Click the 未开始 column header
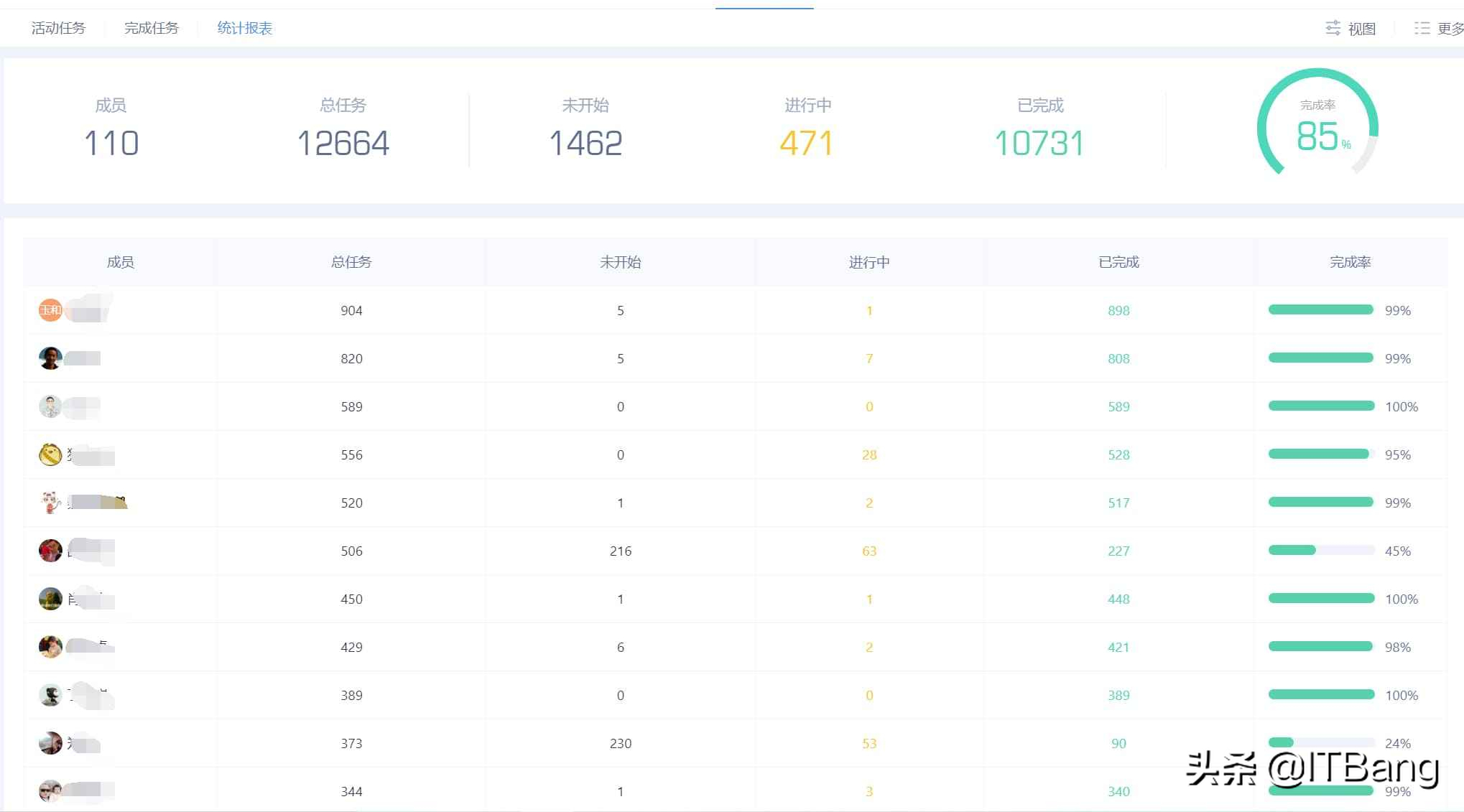The width and height of the screenshot is (1464, 812). [621, 262]
